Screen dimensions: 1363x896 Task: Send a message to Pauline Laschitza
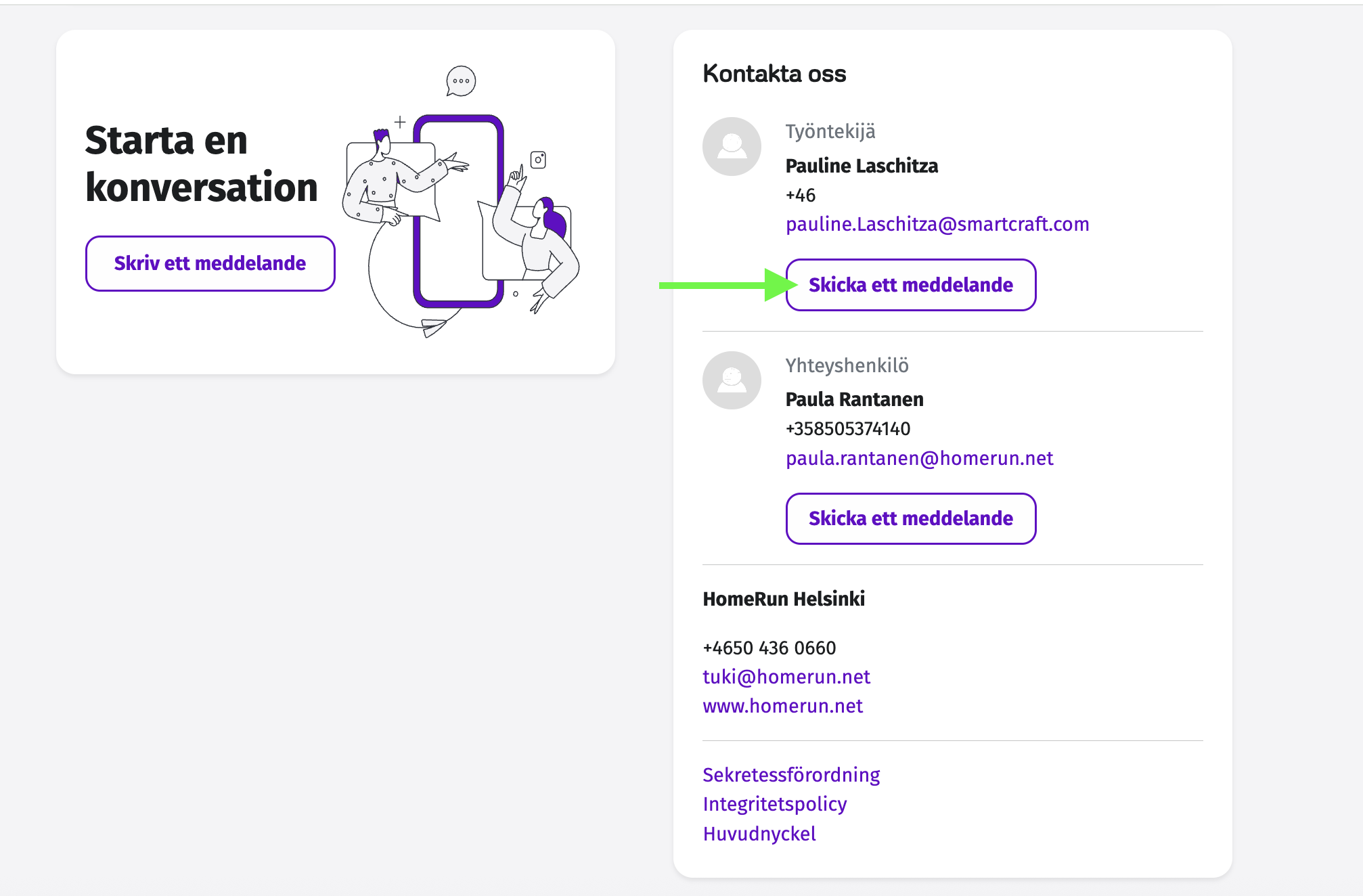(910, 285)
